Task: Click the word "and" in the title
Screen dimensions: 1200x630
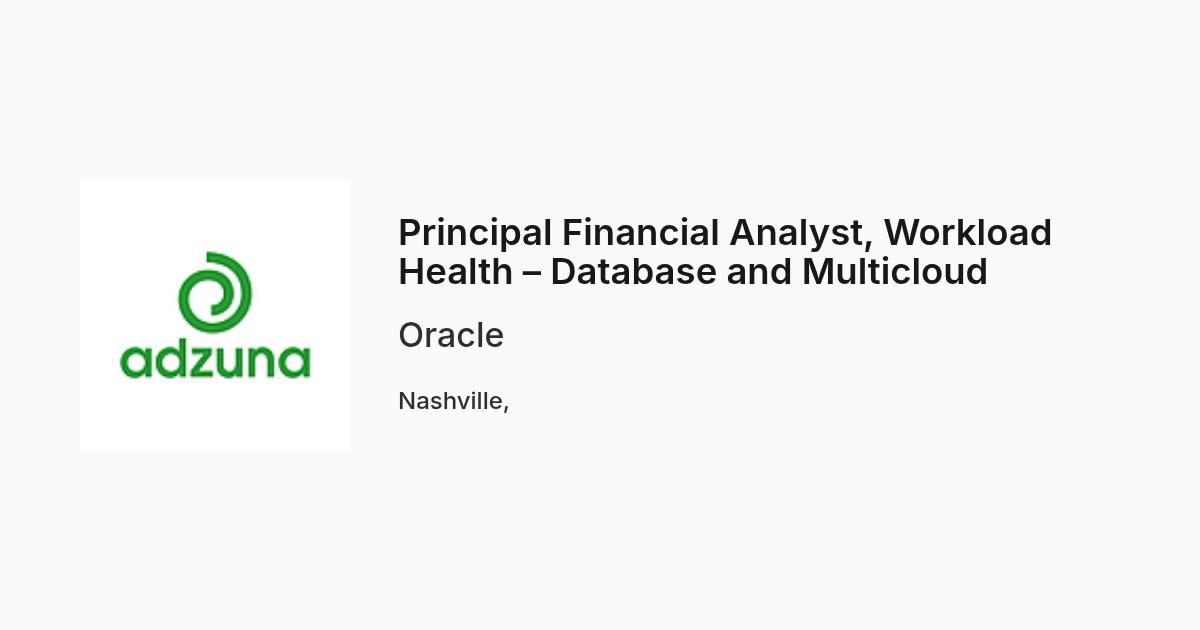Action: tap(760, 272)
